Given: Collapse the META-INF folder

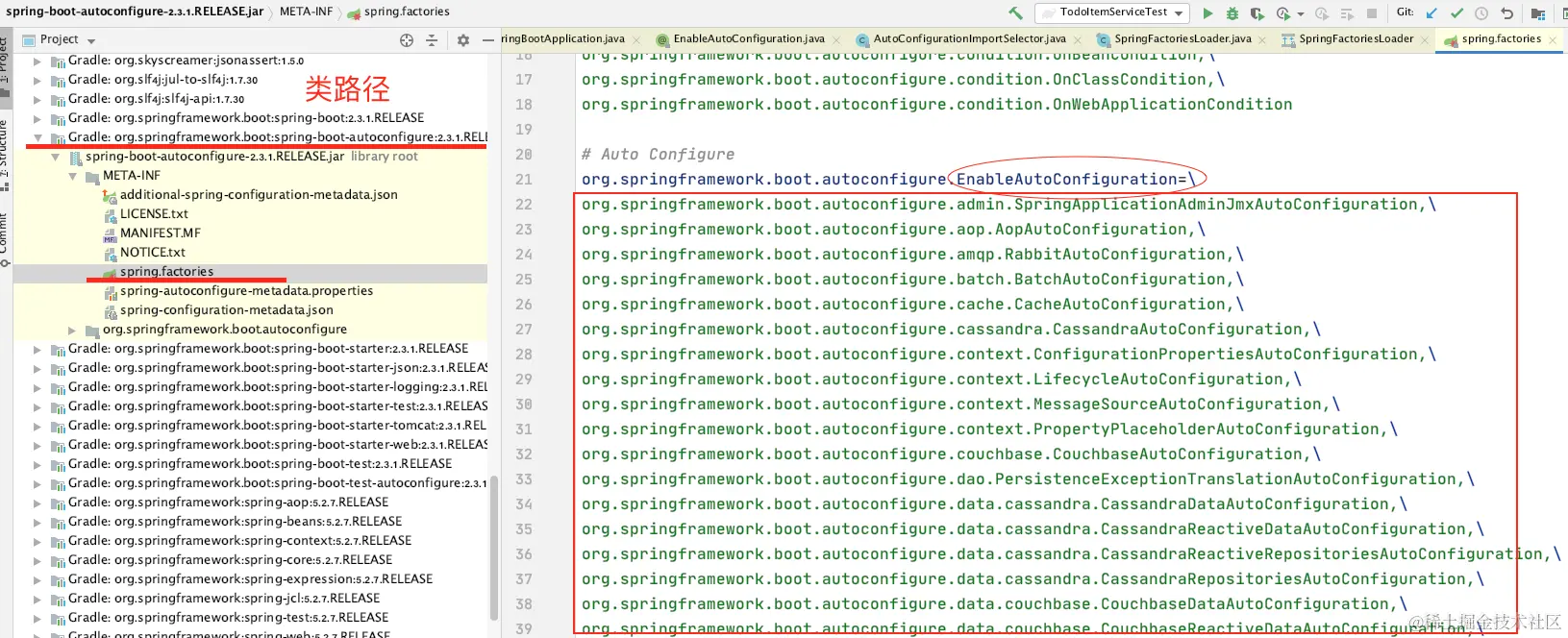Looking at the screenshot, I should pos(72,176).
